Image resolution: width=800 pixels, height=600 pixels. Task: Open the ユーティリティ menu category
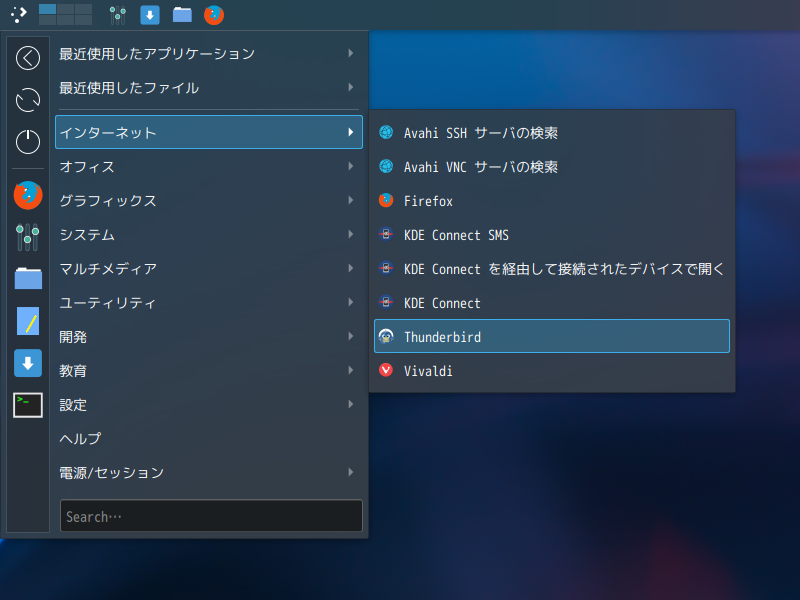point(209,303)
